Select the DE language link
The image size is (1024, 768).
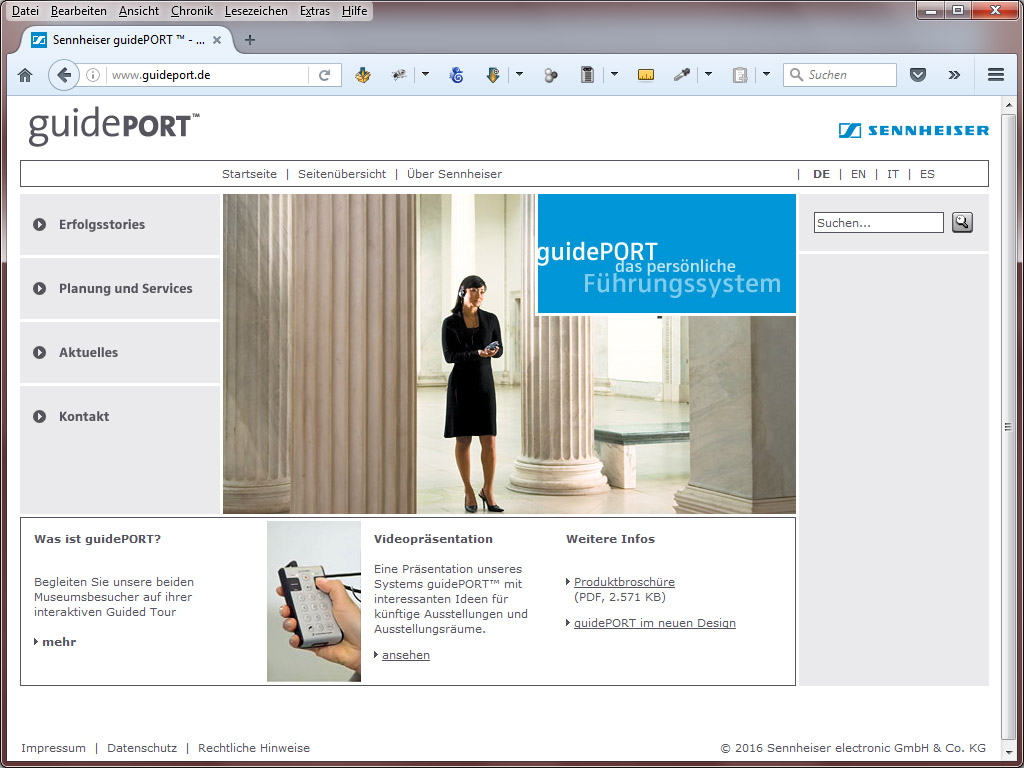(x=821, y=174)
